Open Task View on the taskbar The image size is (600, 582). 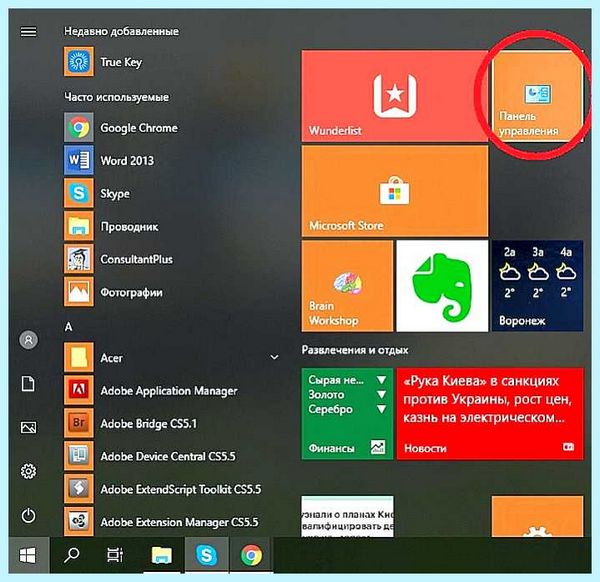click(115, 555)
